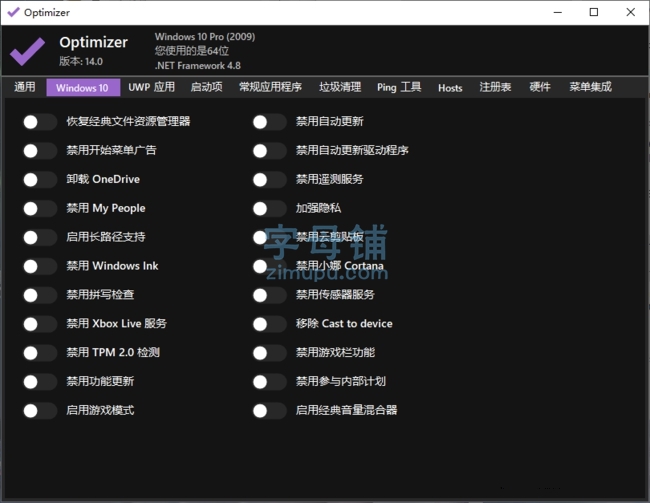The image size is (650, 503).
Task: Switch on 加强隐私 toggle
Action: 269,209
